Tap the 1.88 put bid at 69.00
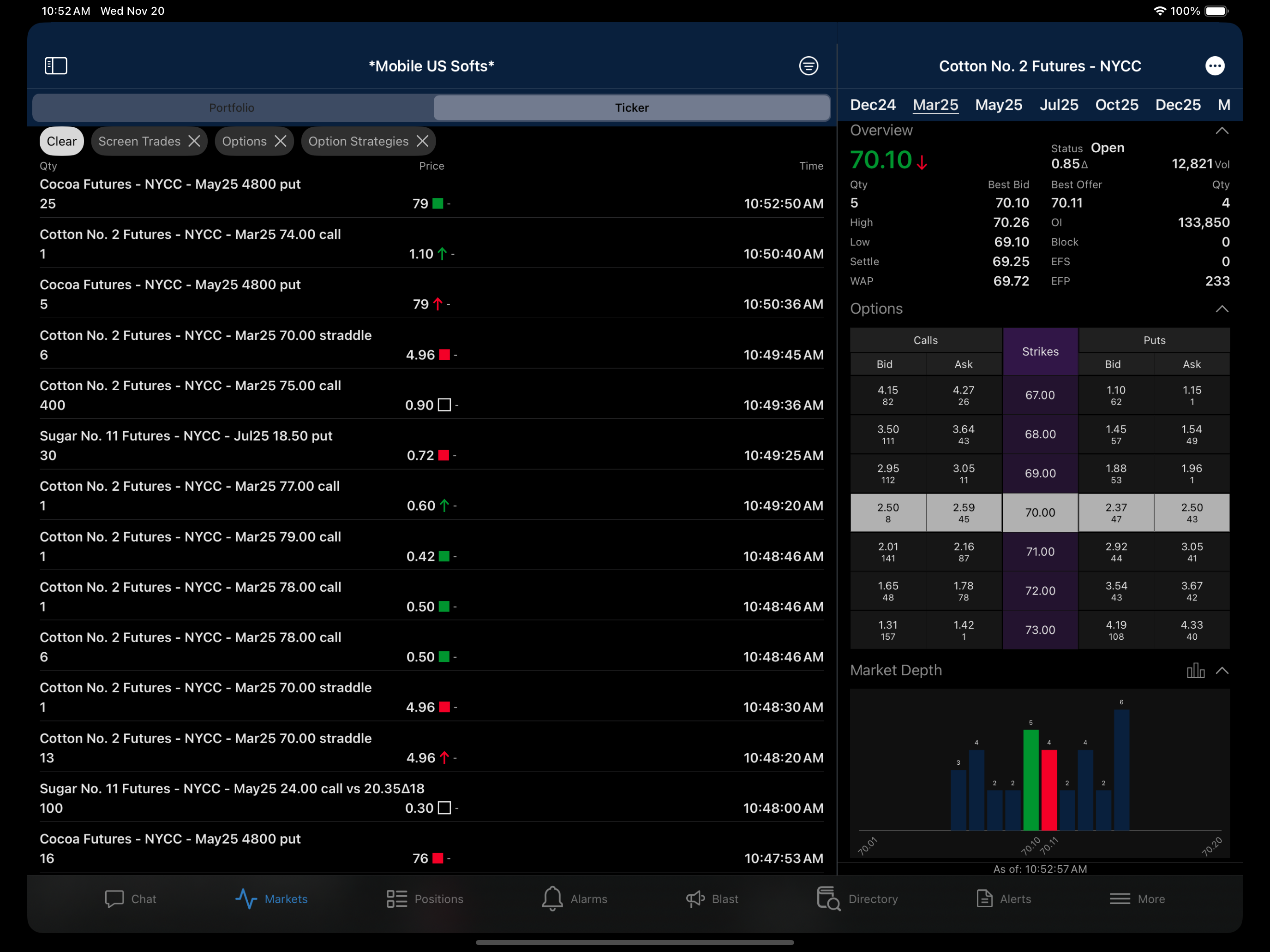Image resolution: width=1270 pixels, height=952 pixels. tap(1115, 473)
